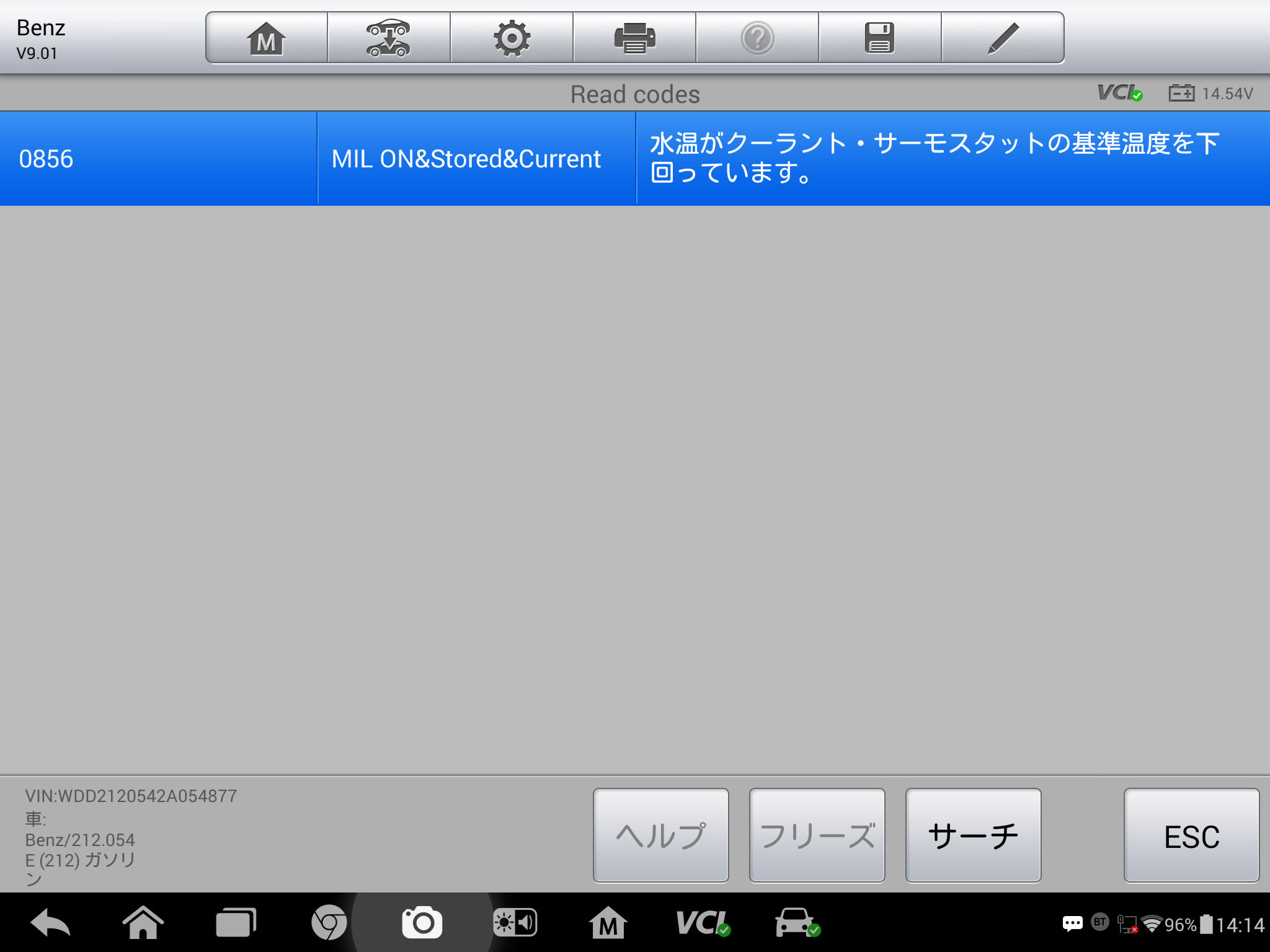Viewport: 1270px width, 952px height.
Task: Save data with floppy disk icon
Action: point(879,38)
